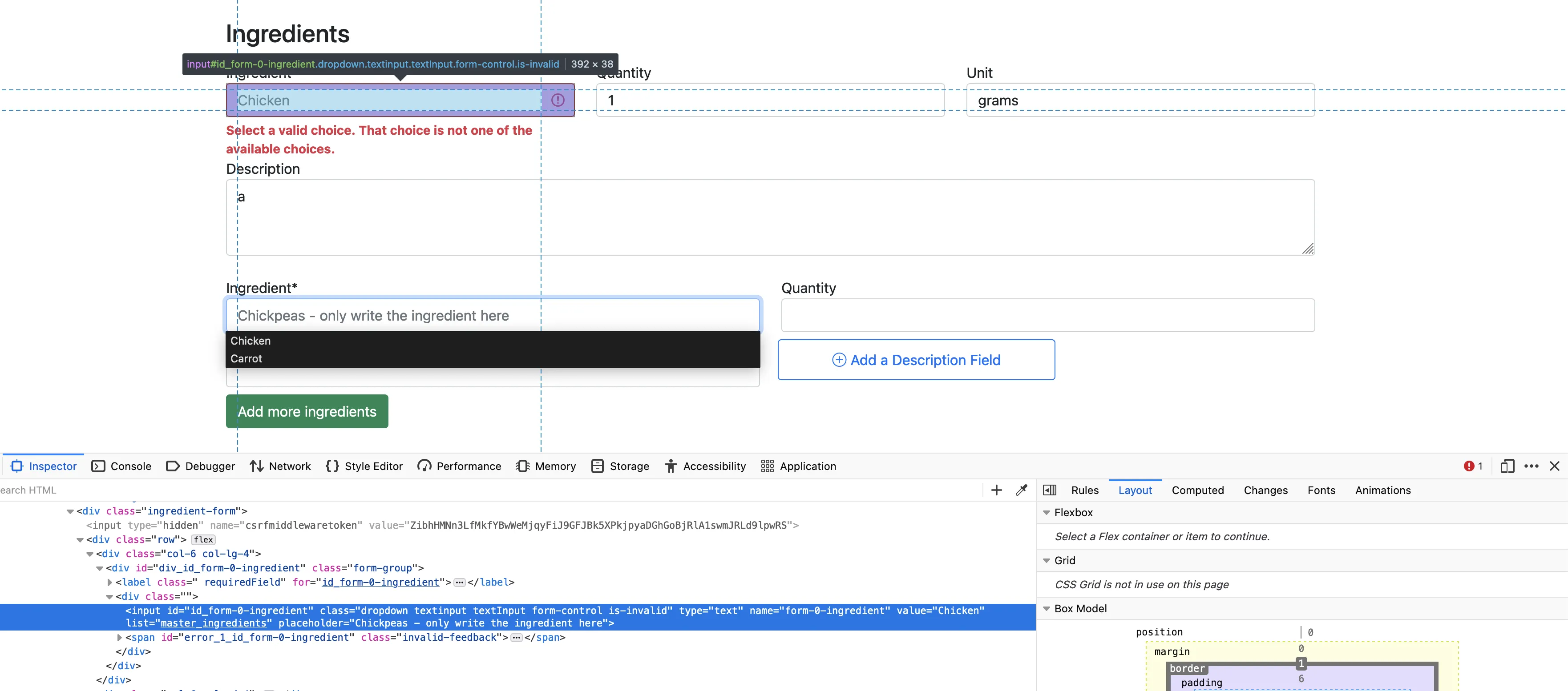Image resolution: width=1568 pixels, height=691 pixels.
Task: Expand the requiredField label node
Action: (109, 582)
